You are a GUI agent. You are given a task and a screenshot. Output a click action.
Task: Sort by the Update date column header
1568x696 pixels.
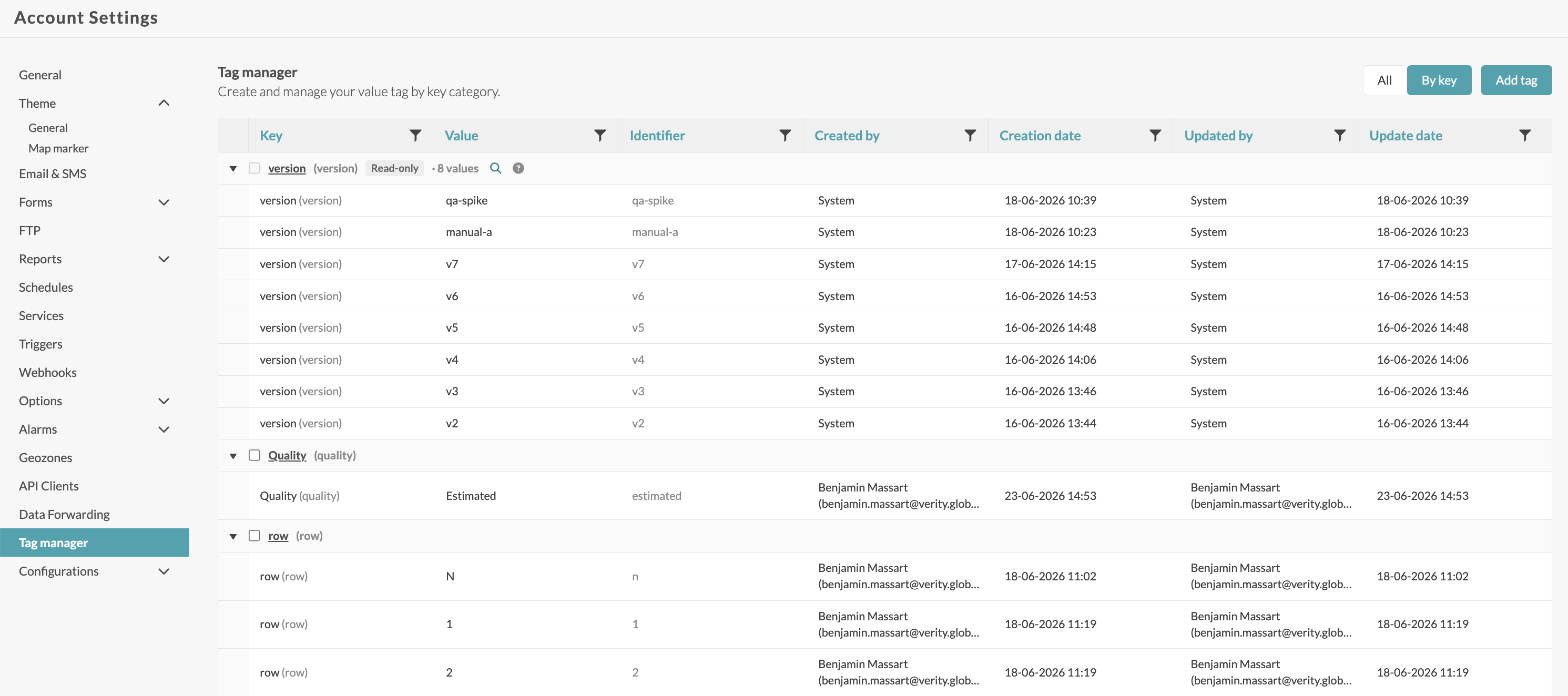(1406, 135)
